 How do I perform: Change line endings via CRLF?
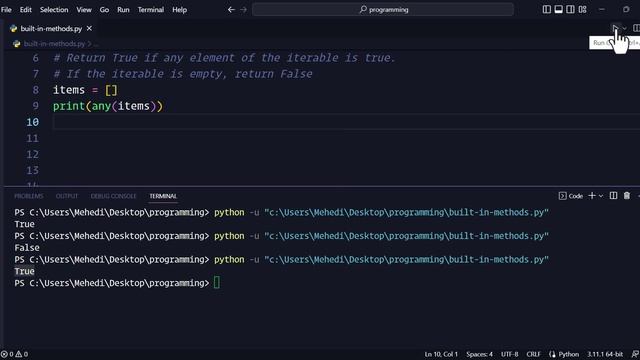tap(533, 354)
